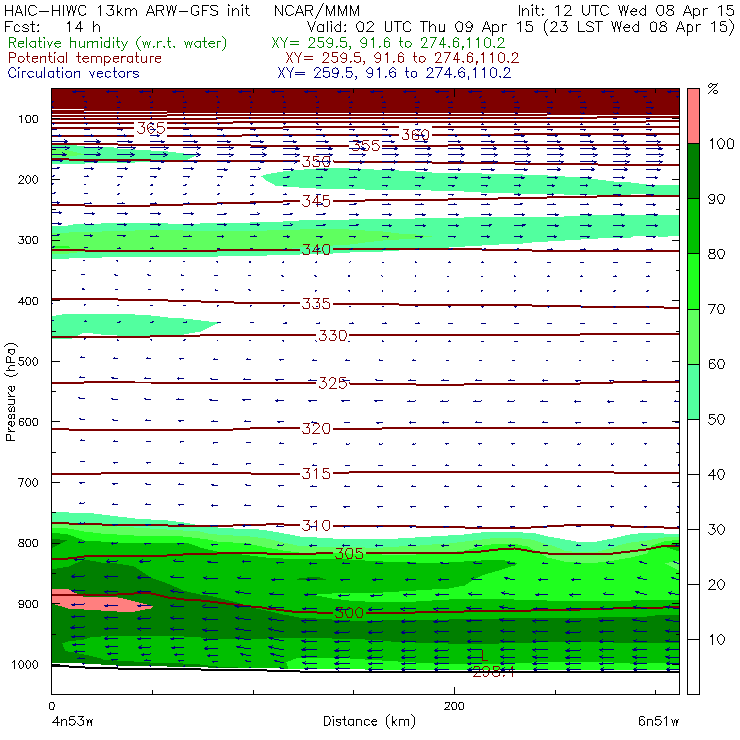Click the colorbar label 90
Image resolution: width=740 pixels, height=740 pixels.
point(716,199)
